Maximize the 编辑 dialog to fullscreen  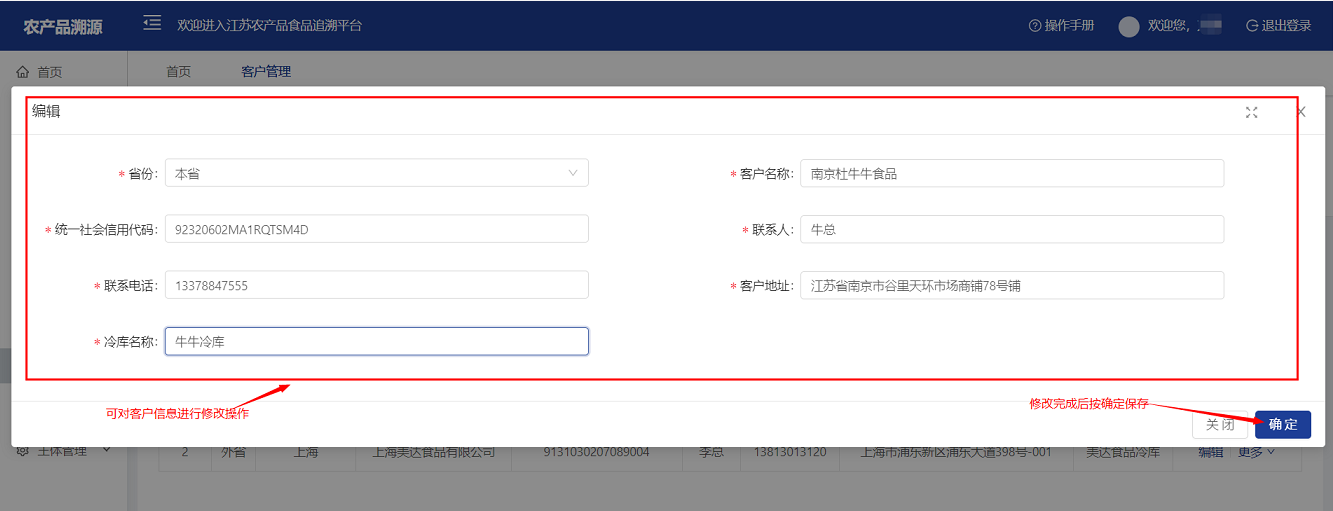tap(1251, 112)
